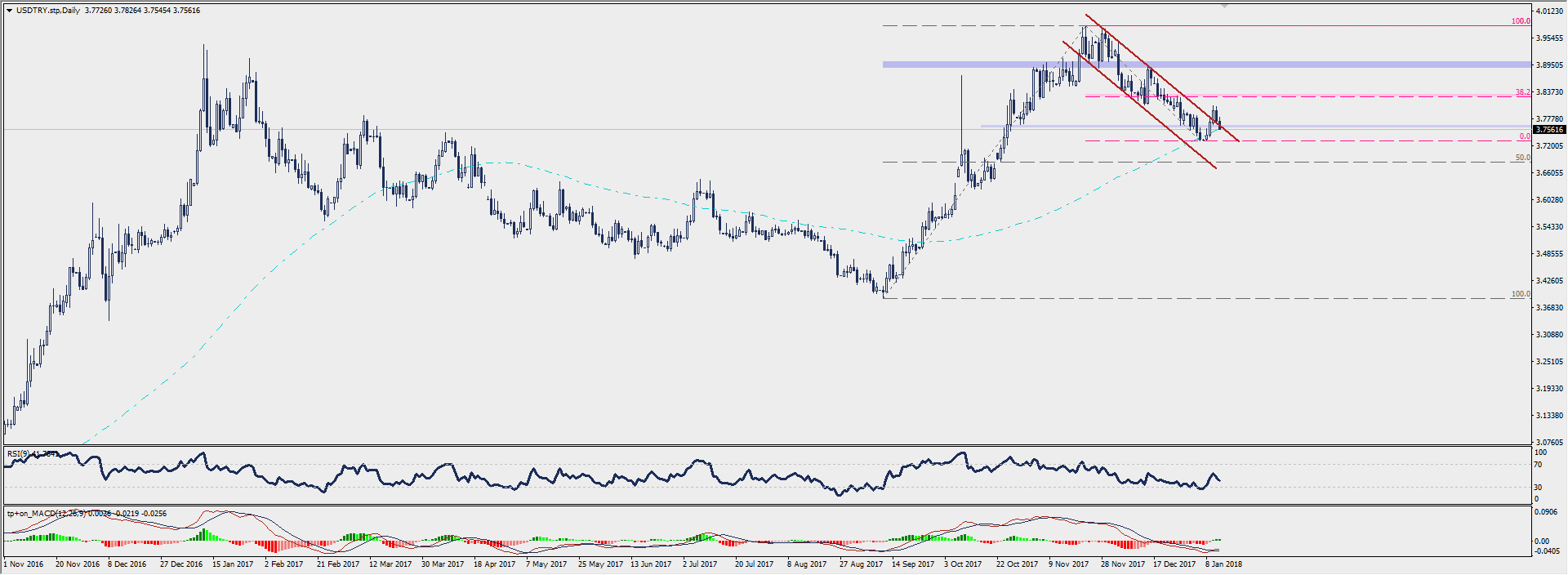
Task: Click the 3.13380 price scale value
Action: (1549, 416)
